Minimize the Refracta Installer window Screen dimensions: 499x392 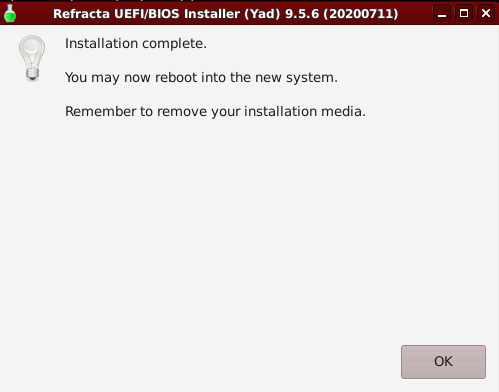coord(442,13)
